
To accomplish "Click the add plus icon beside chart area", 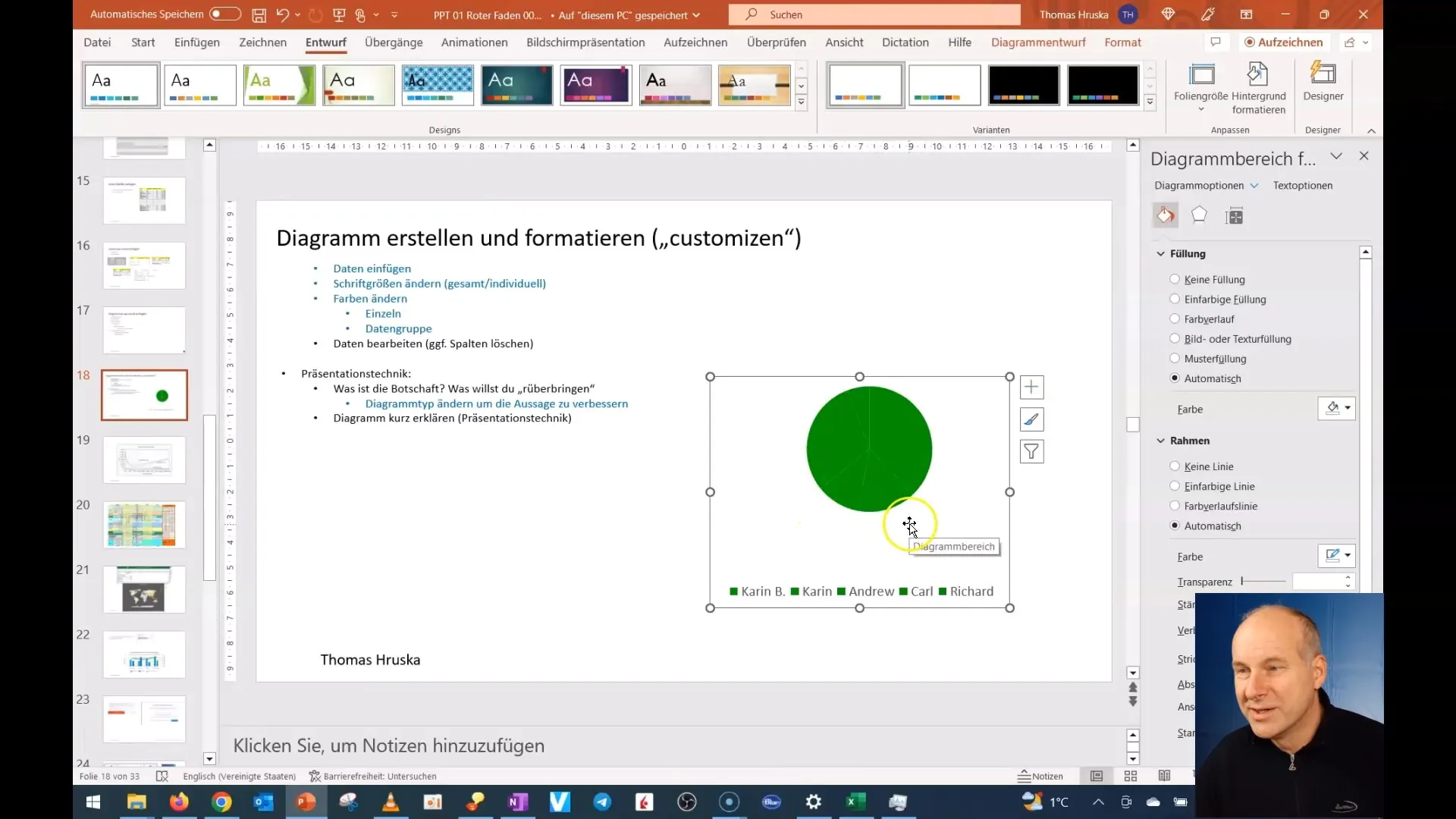I will pos(1031,387).
